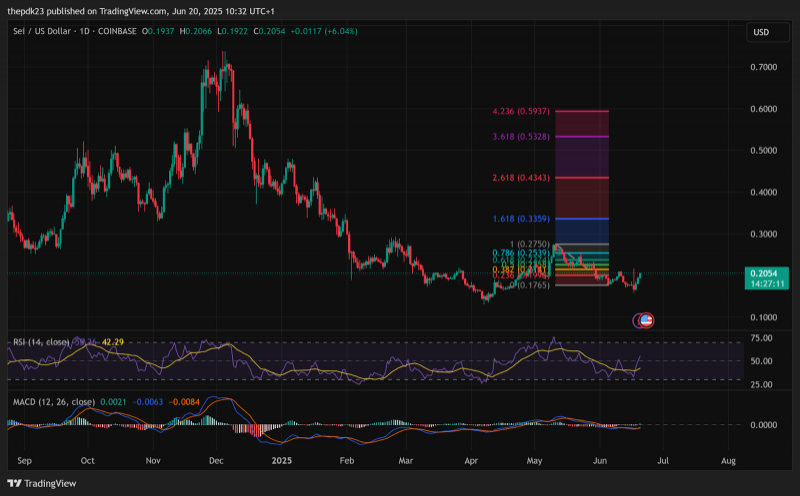
Task: Click the 2.618 (0.4343) Fibonacci label
Action: (521, 178)
